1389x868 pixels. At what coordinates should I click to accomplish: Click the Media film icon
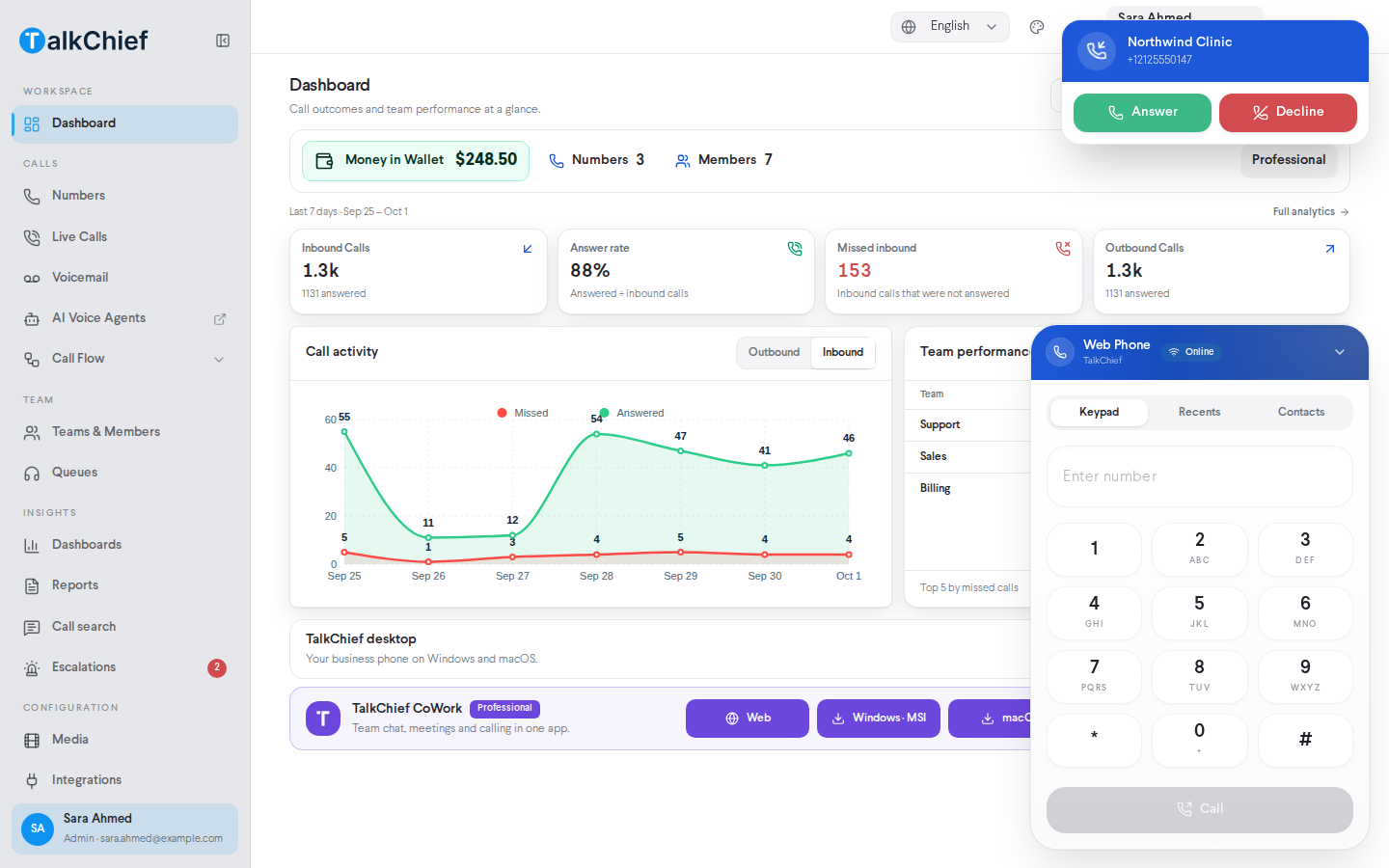click(x=32, y=740)
